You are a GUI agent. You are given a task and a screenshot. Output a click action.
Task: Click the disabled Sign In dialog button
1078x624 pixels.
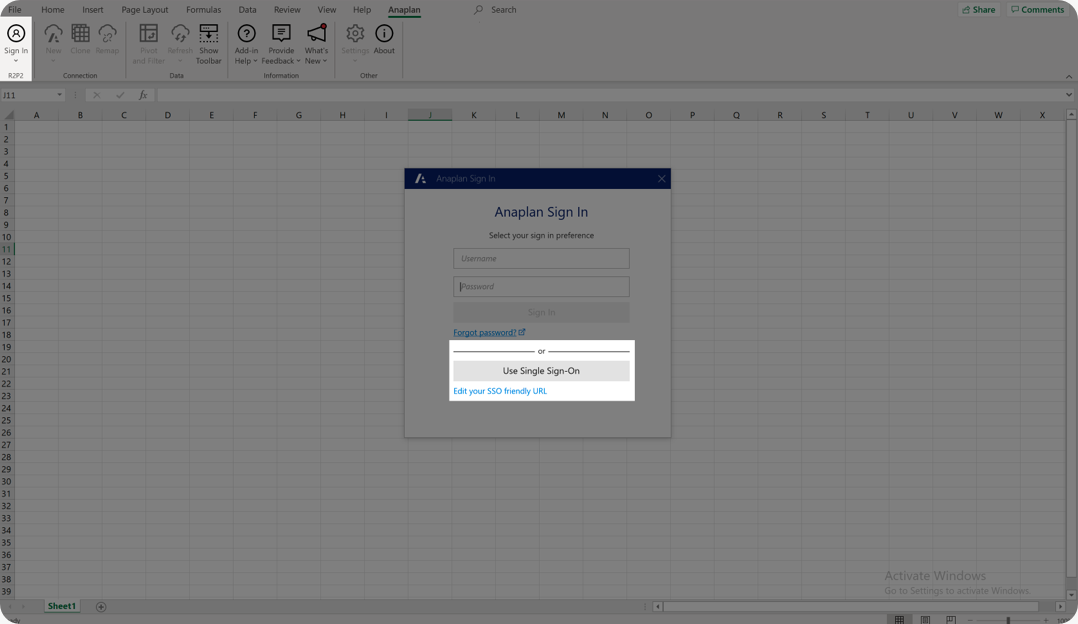point(541,313)
